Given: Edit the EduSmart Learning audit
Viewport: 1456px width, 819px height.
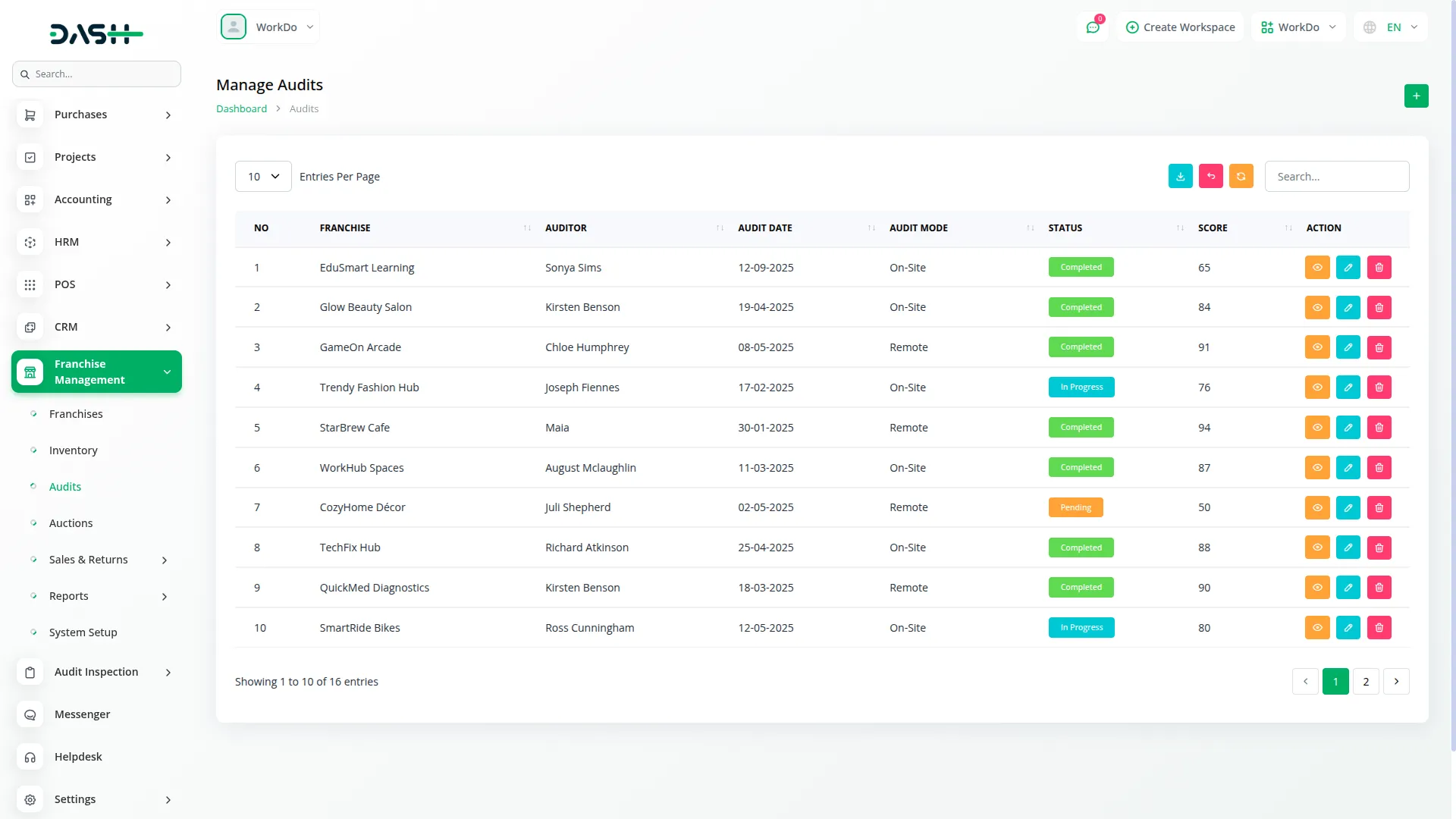Looking at the screenshot, I should pos(1348,267).
